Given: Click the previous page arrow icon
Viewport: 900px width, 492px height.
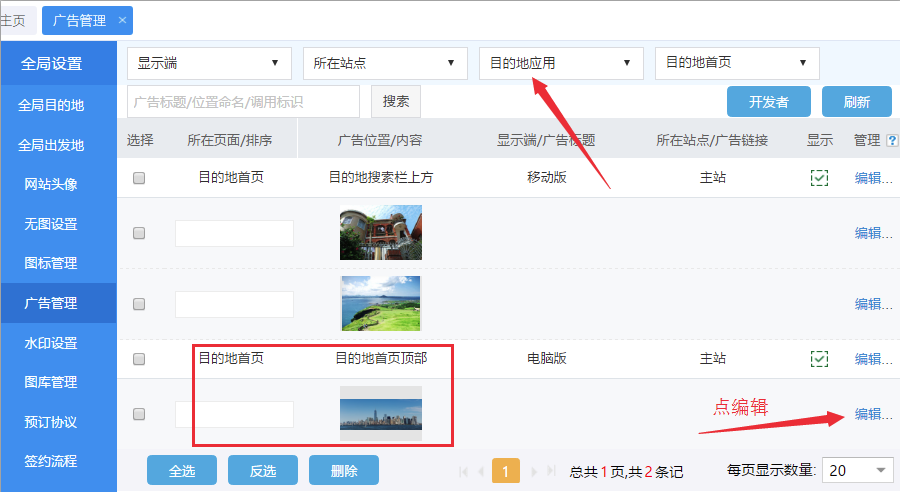Looking at the screenshot, I should click(481, 471).
